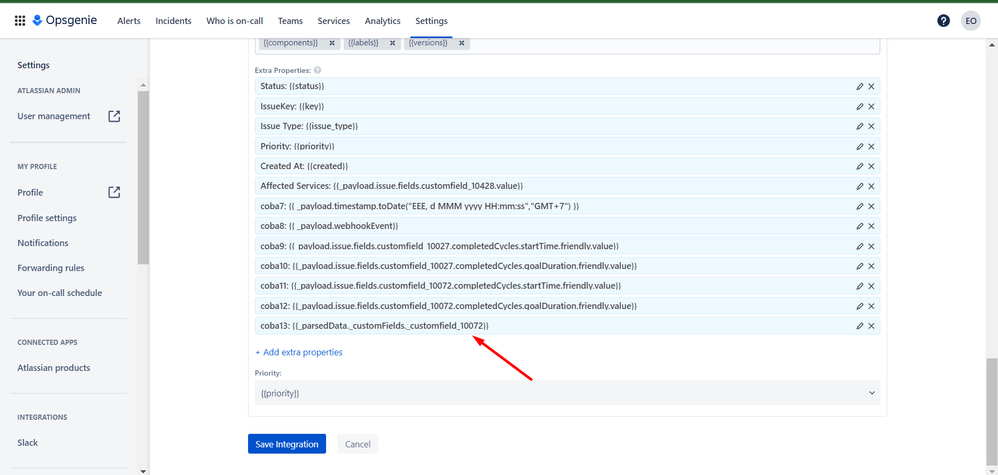
Task: Delete the Issue Type extra property
Action: tap(871, 126)
